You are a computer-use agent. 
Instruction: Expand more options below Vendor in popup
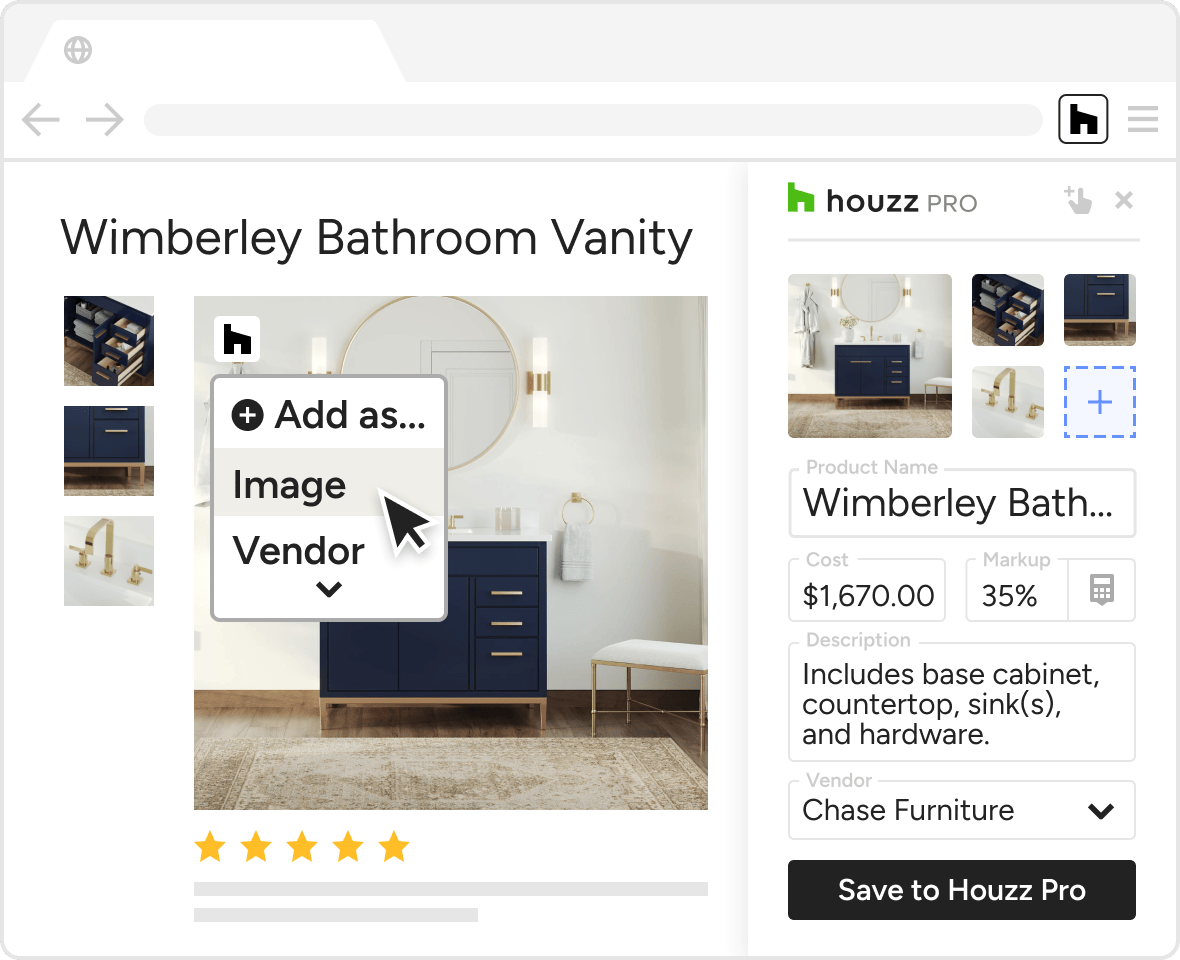pyautogui.click(x=329, y=589)
